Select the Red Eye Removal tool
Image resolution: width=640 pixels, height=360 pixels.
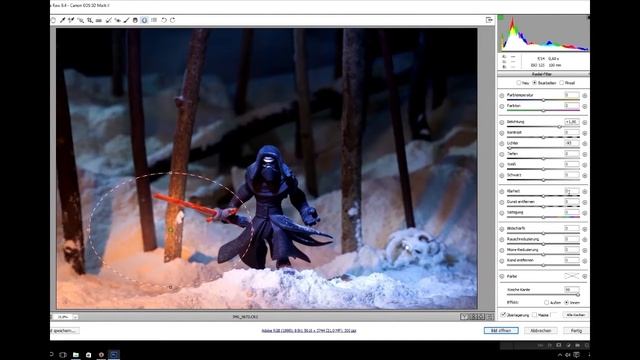tap(118, 20)
